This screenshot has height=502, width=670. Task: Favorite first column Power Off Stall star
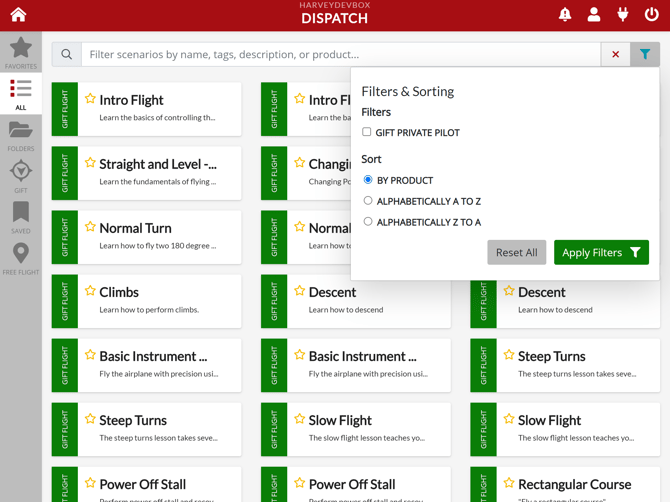pos(90,483)
